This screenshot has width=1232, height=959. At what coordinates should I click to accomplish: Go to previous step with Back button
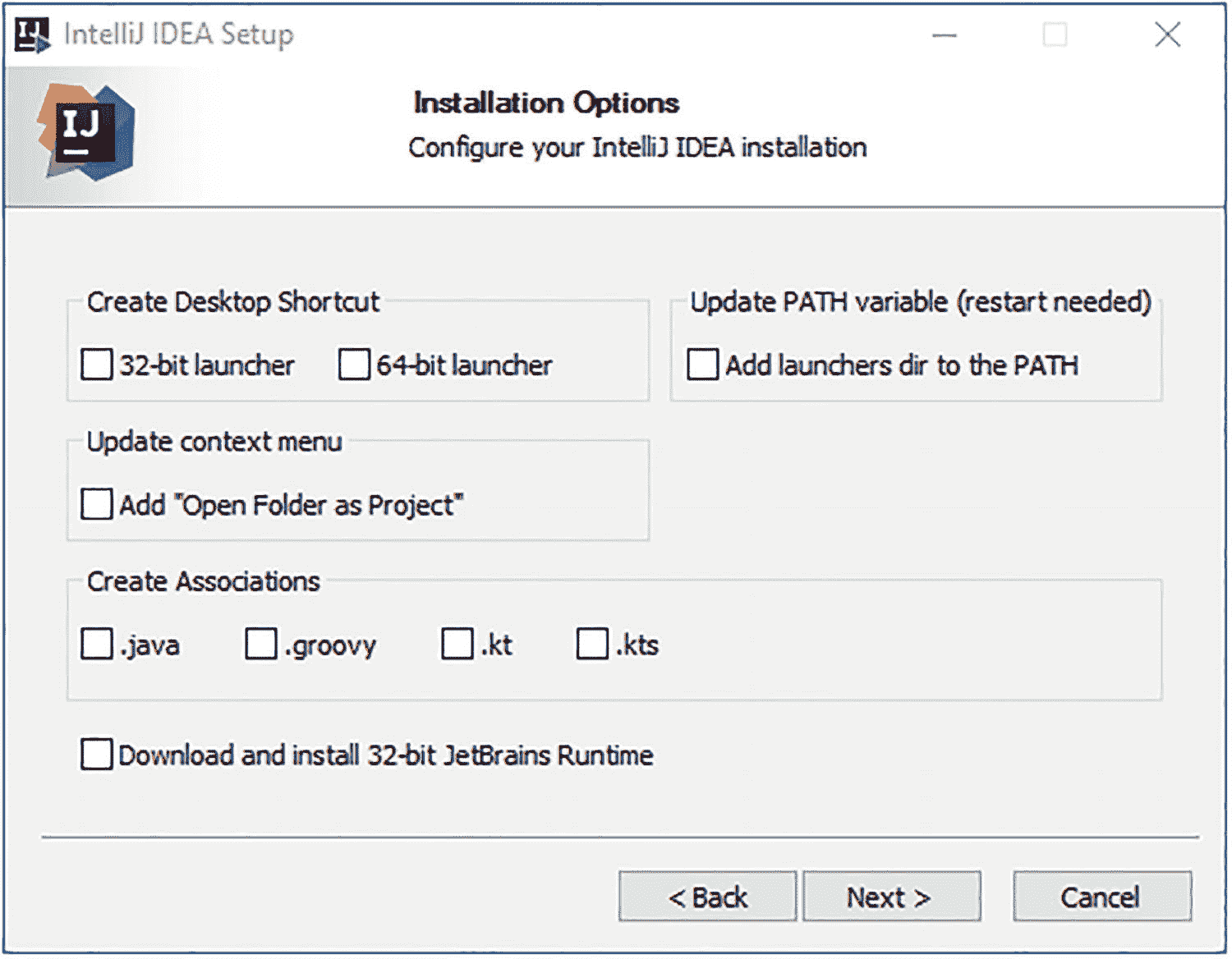(708, 897)
